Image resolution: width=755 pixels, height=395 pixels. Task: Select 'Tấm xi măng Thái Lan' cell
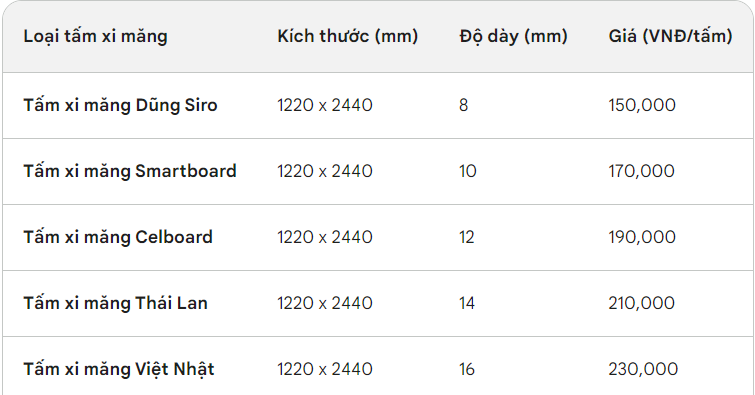116,303
